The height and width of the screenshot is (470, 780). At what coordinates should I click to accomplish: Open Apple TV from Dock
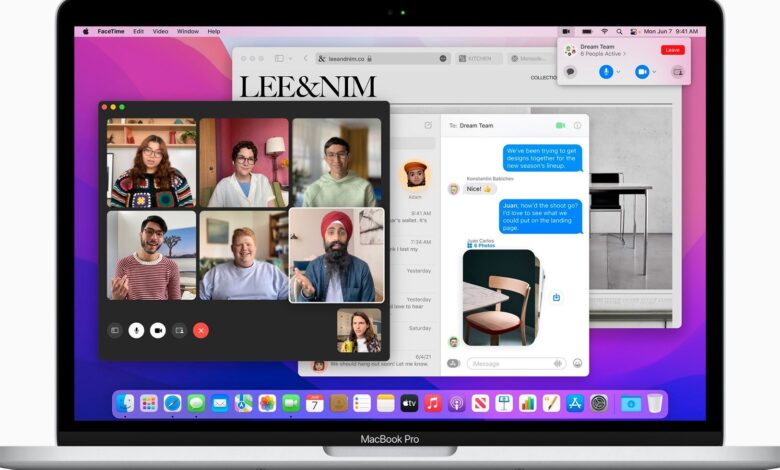click(409, 403)
